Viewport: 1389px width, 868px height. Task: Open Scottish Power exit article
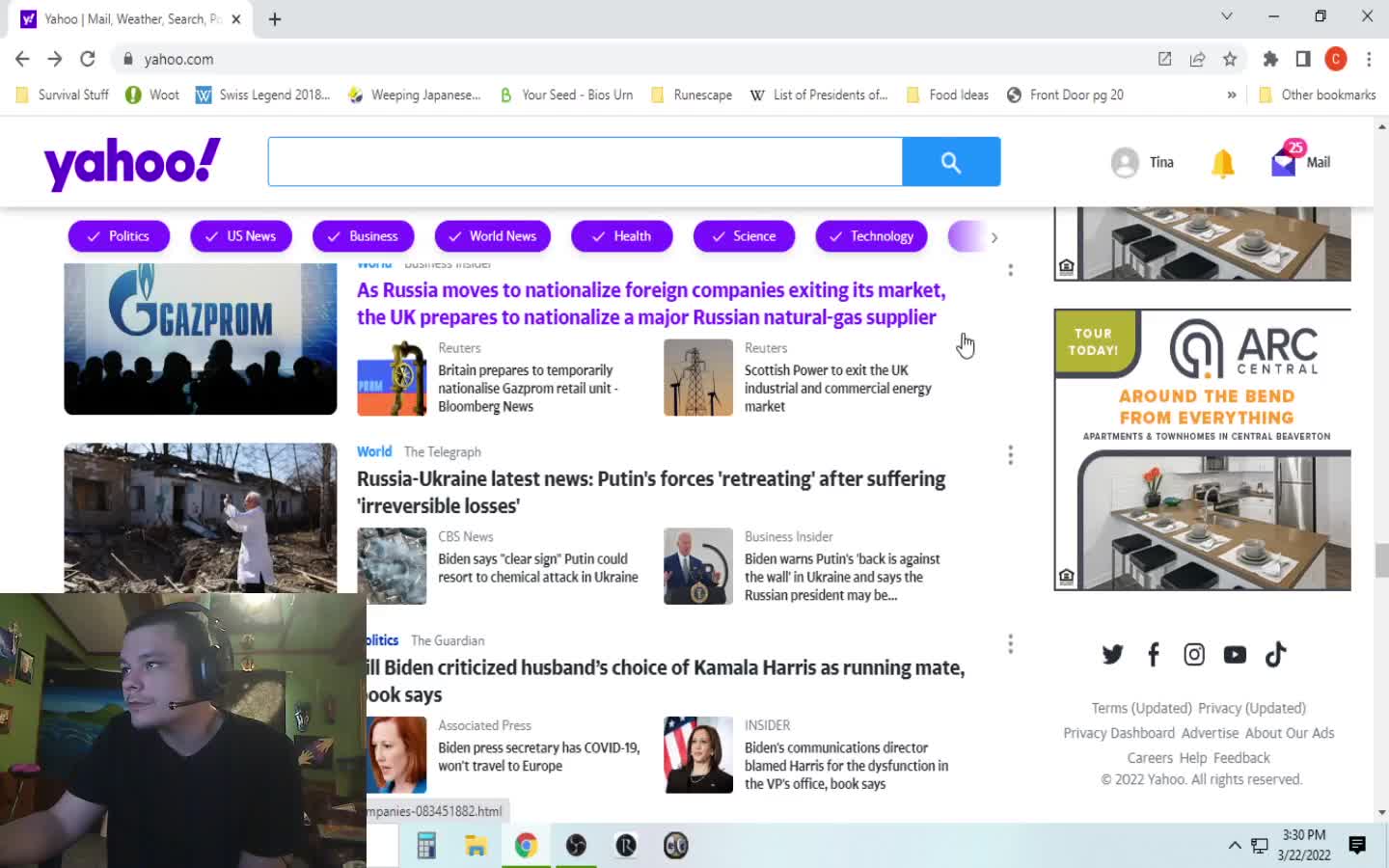pyautogui.click(x=838, y=389)
